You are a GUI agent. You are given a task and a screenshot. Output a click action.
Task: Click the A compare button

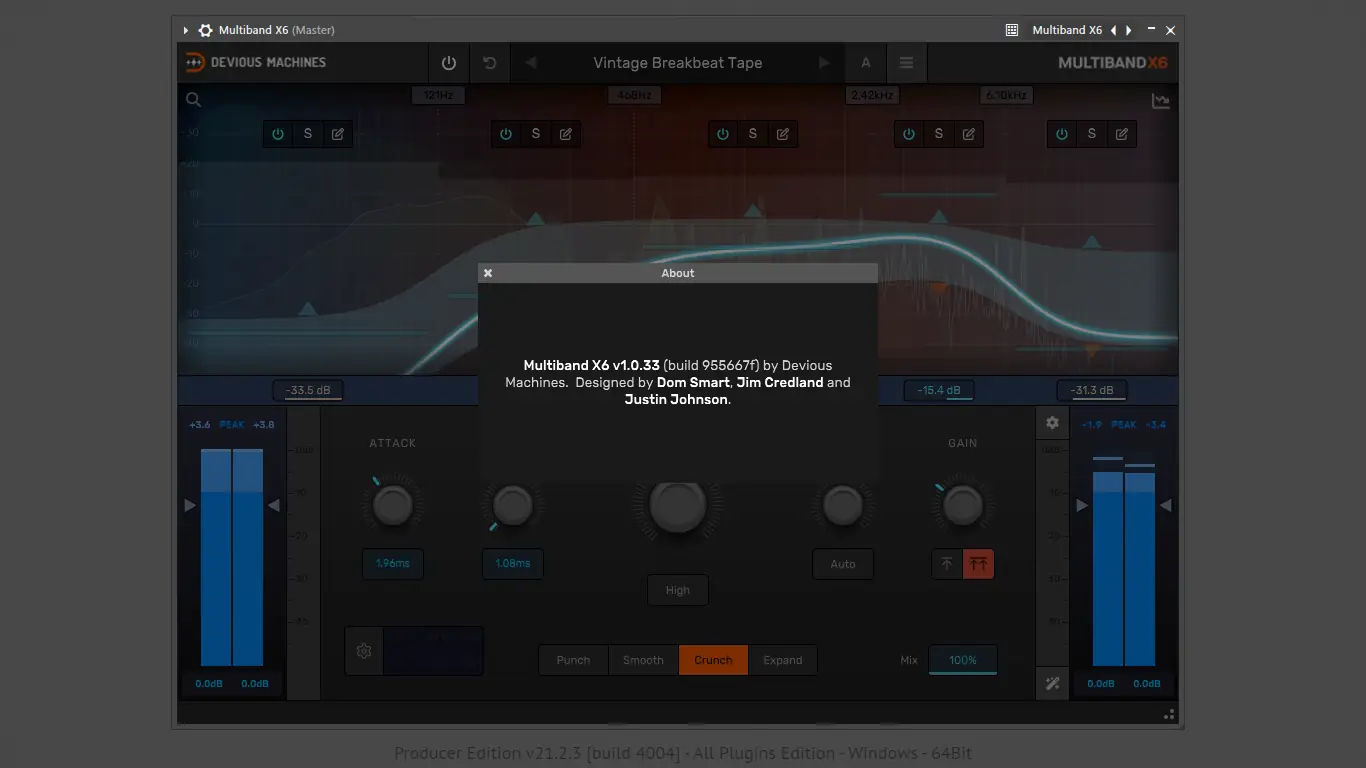(866, 63)
